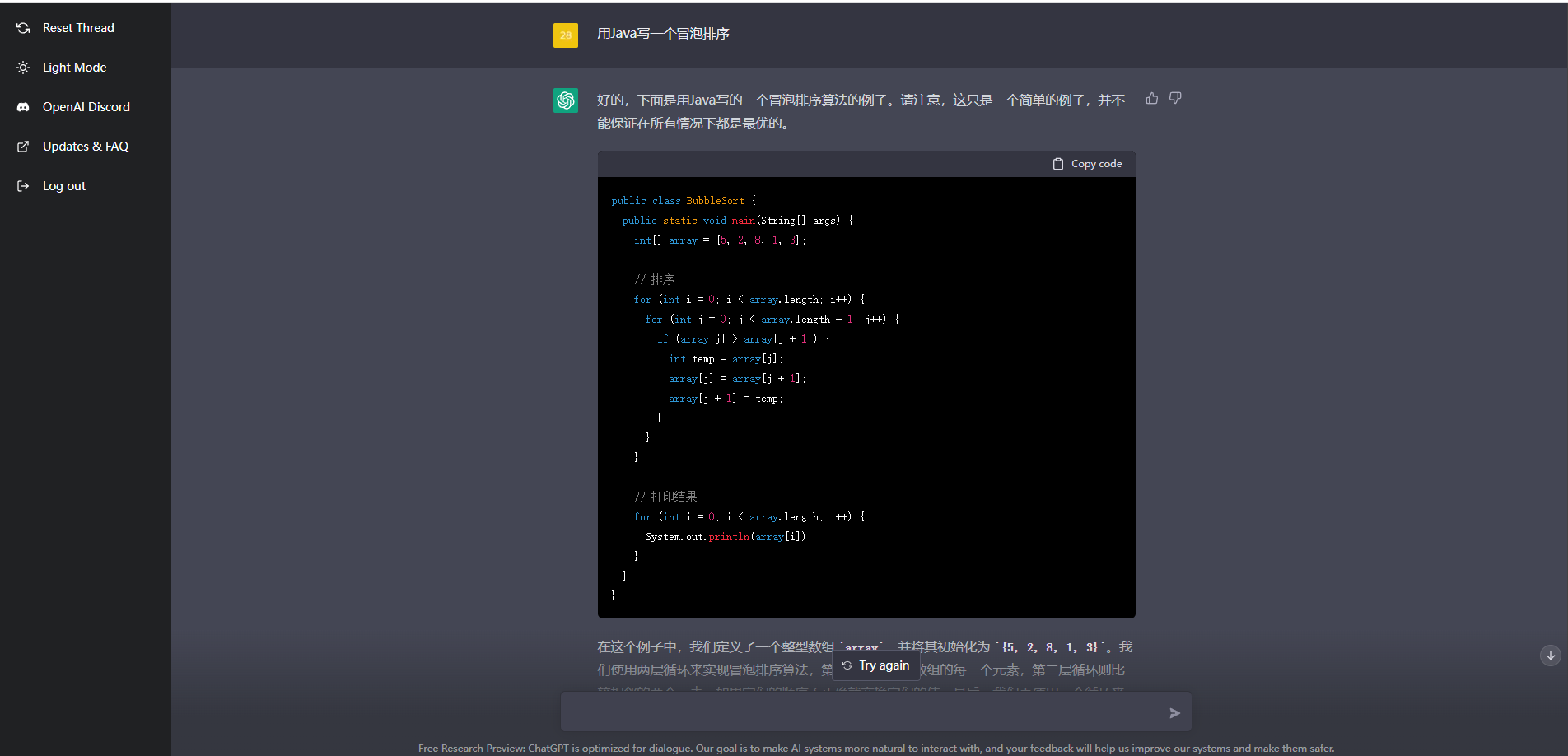Click the Log out arrow icon
Viewport: 1568px width, 756px height.
(23, 186)
